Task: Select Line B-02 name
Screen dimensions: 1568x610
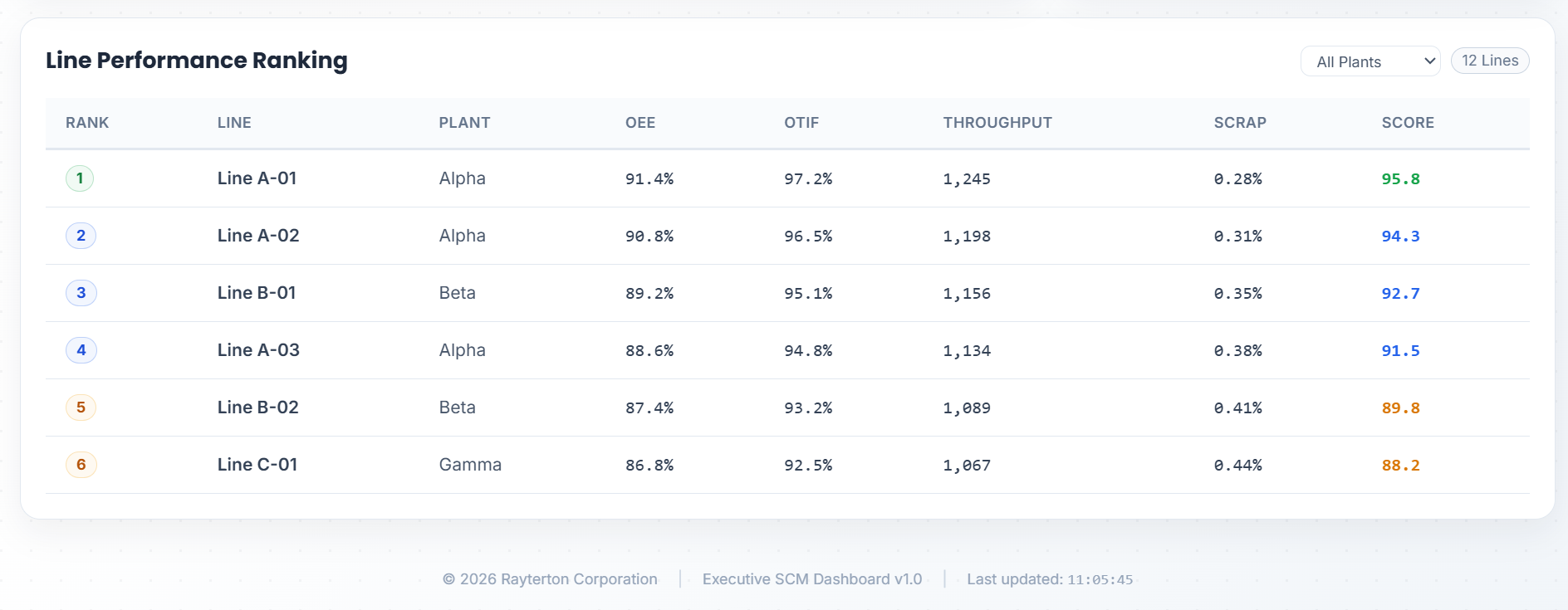Action: pos(257,407)
